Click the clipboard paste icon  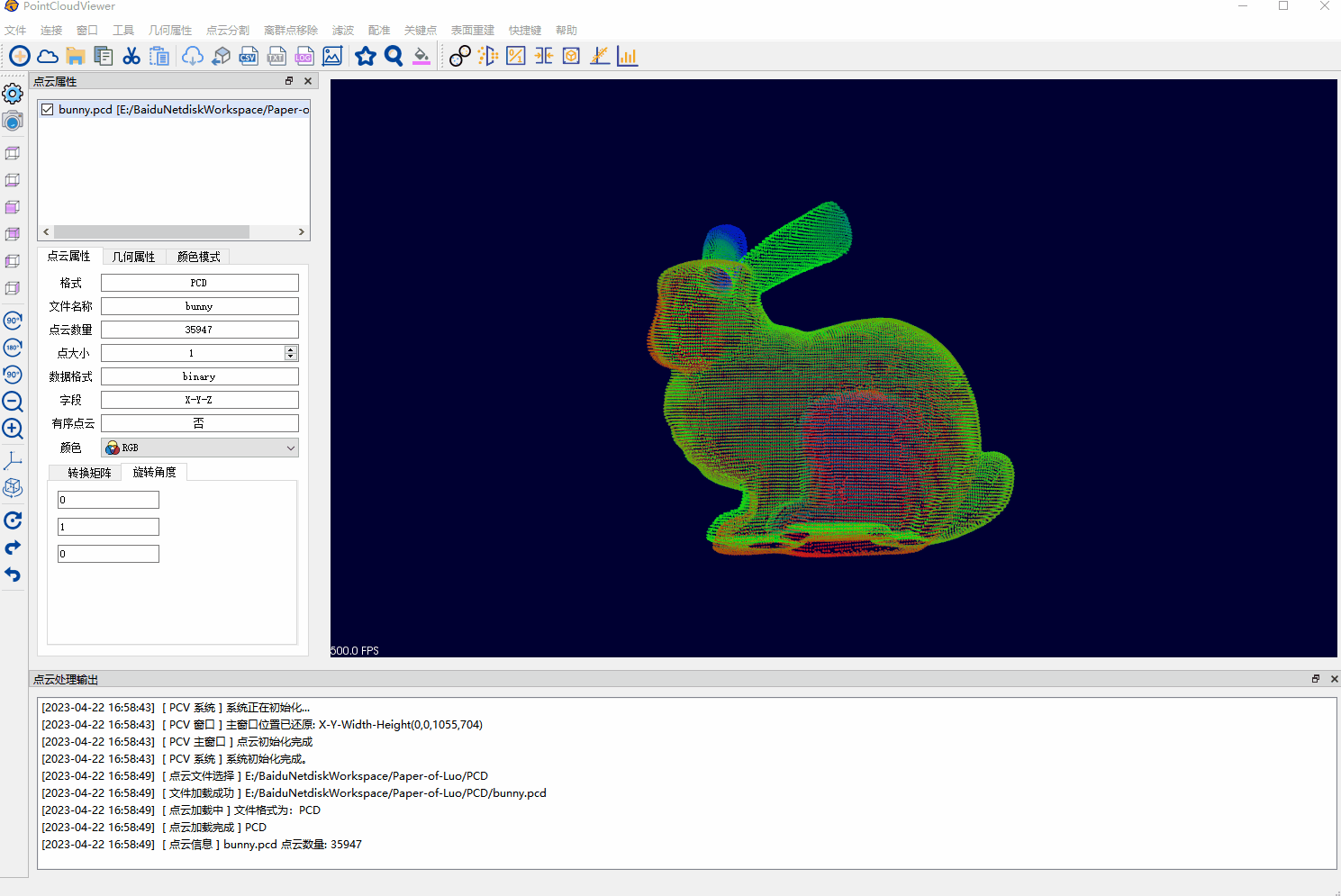[159, 57]
